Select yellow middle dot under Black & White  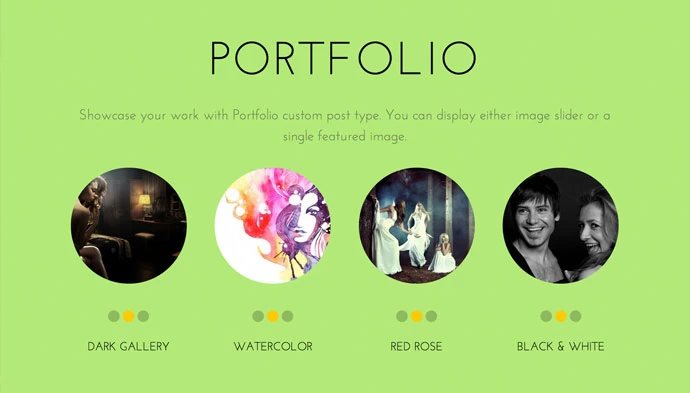tap(561, 316)
